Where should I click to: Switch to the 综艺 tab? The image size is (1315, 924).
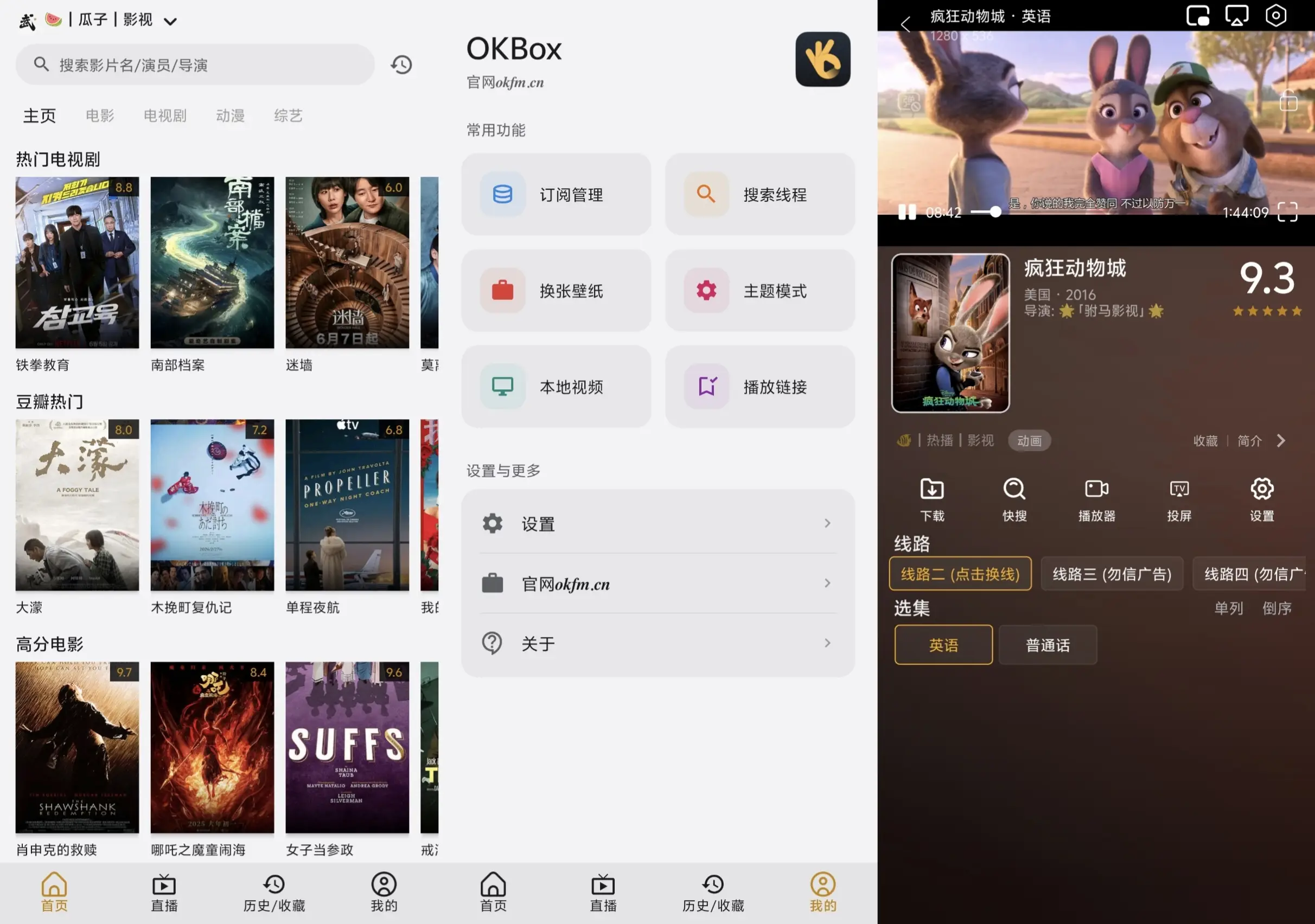(288, 116)
